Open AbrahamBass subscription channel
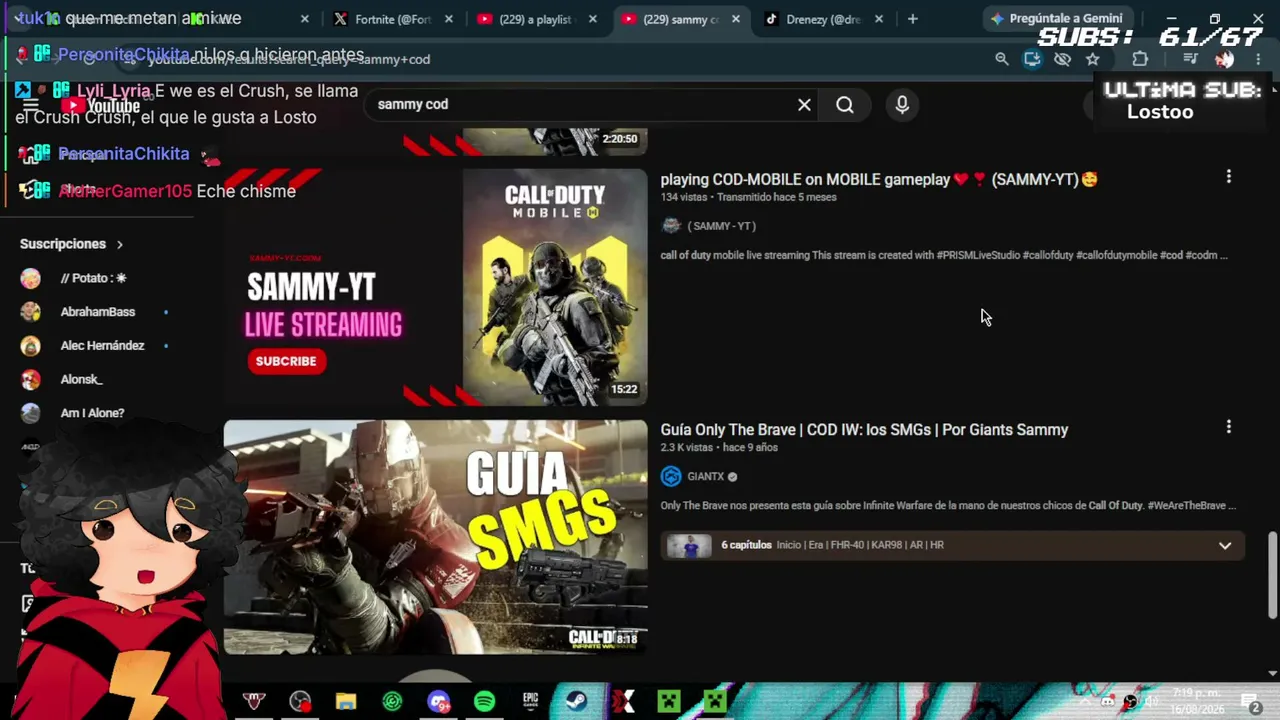This screenshot has width=1280, height=720. click(x=96, y=312)
